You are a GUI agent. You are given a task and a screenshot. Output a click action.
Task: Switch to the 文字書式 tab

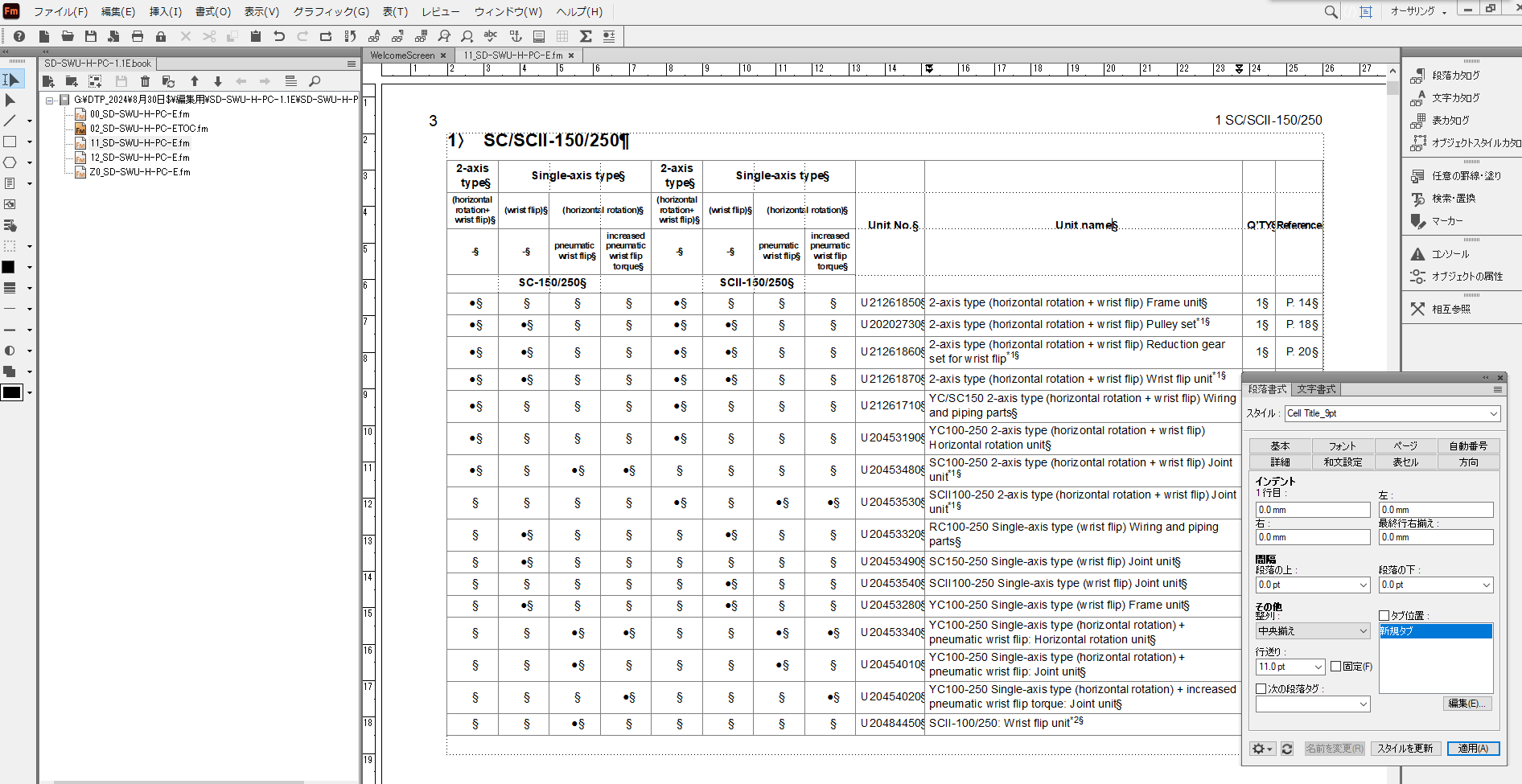click(1317, 389)
